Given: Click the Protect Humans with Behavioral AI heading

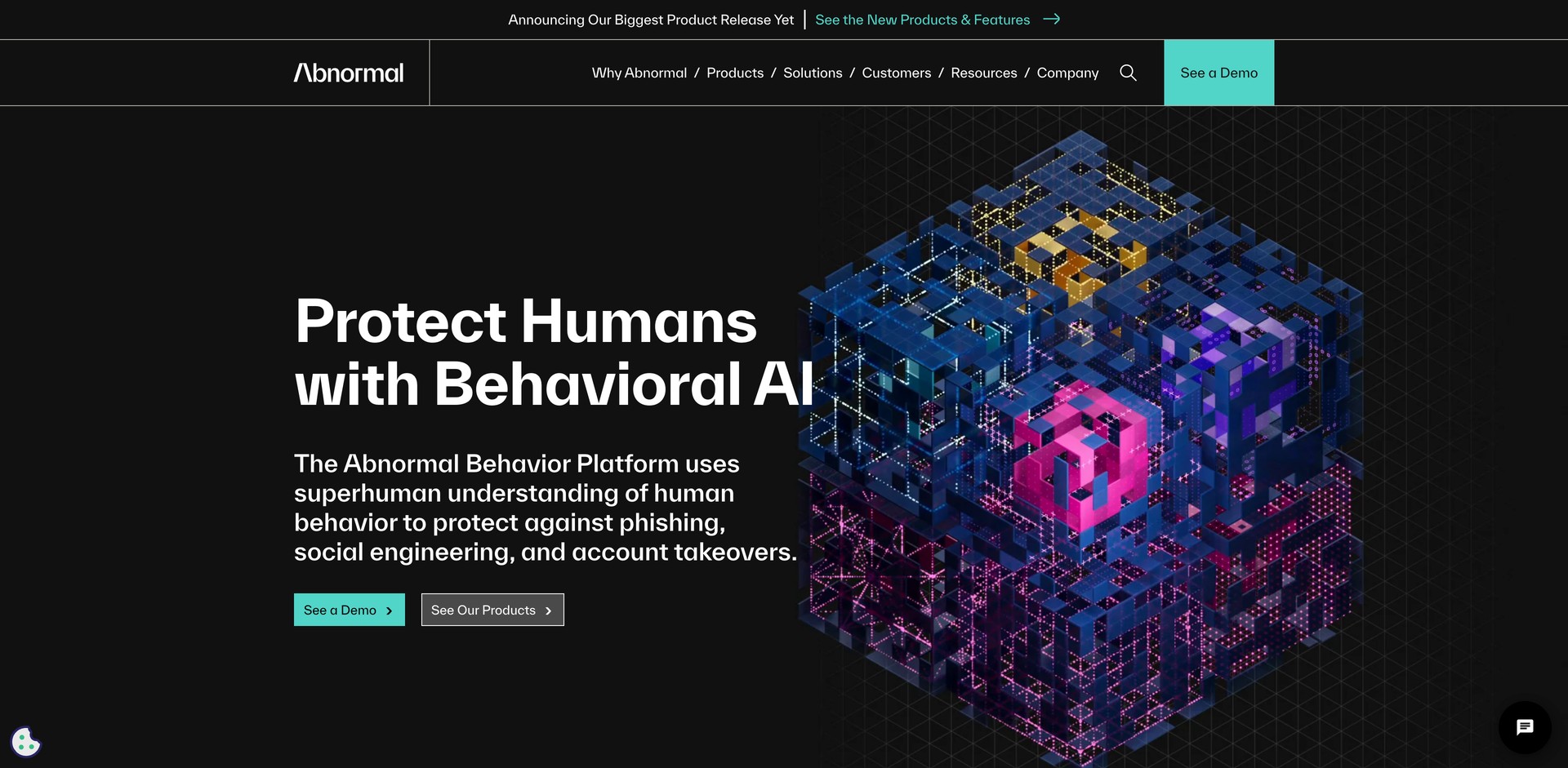Looking at the screenshot, I should coord(555,352).
